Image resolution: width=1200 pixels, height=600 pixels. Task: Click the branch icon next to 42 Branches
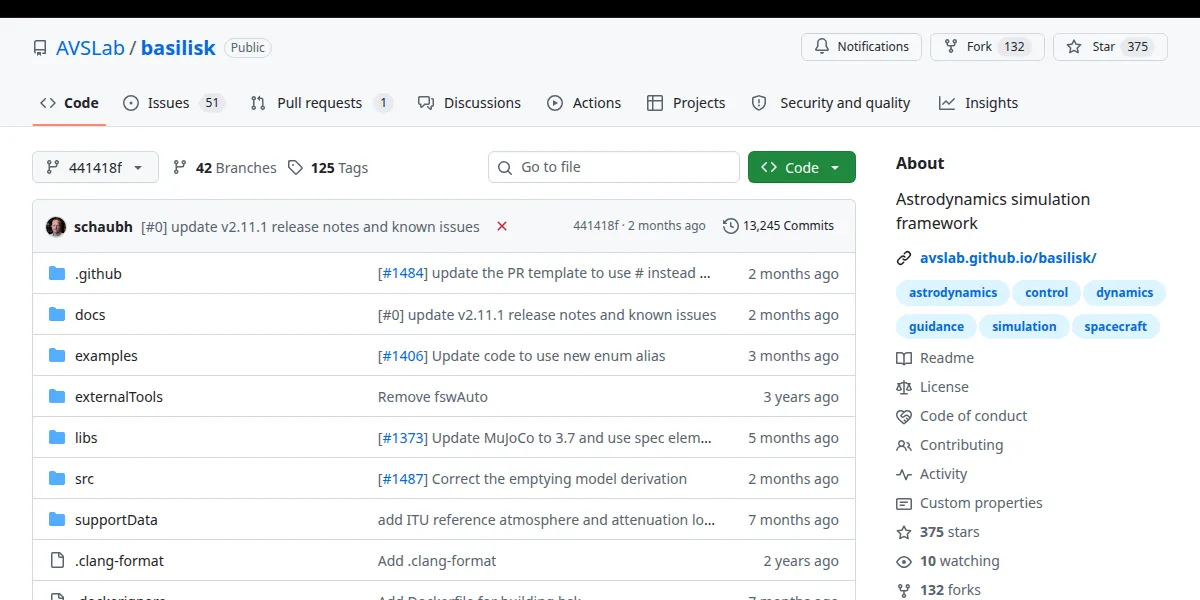click(x=180, y=168)
